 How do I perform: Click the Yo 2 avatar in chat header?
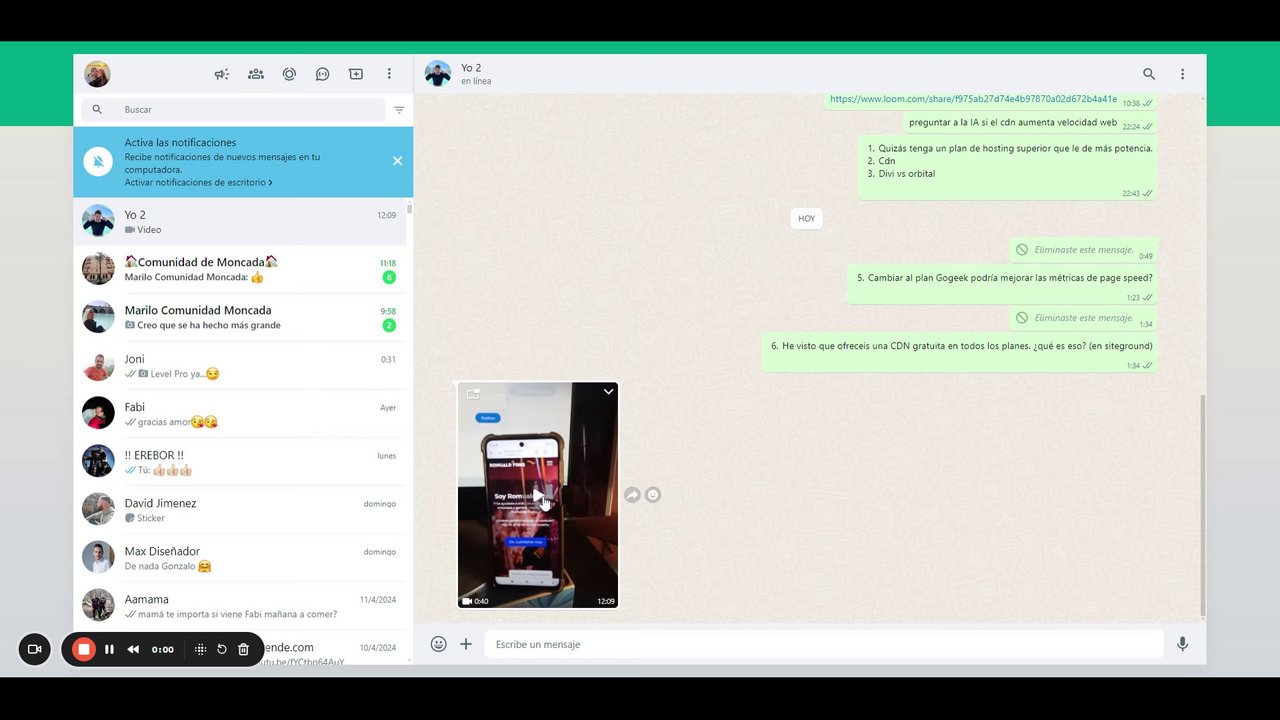[x=437, y=74]
